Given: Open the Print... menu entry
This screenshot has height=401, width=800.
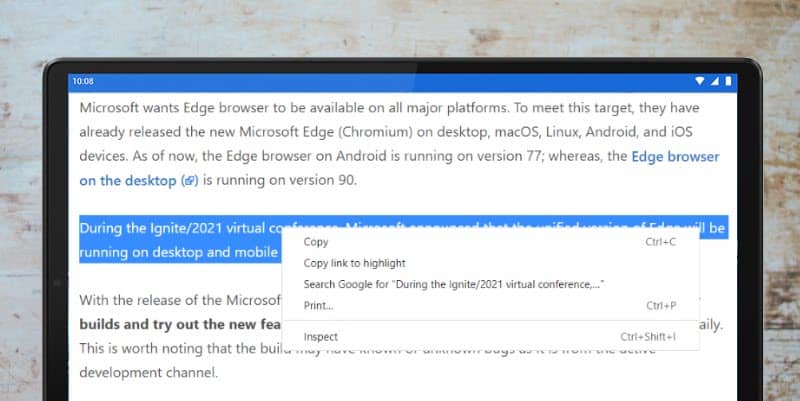Looking at the screenshot, I should 318,305.
